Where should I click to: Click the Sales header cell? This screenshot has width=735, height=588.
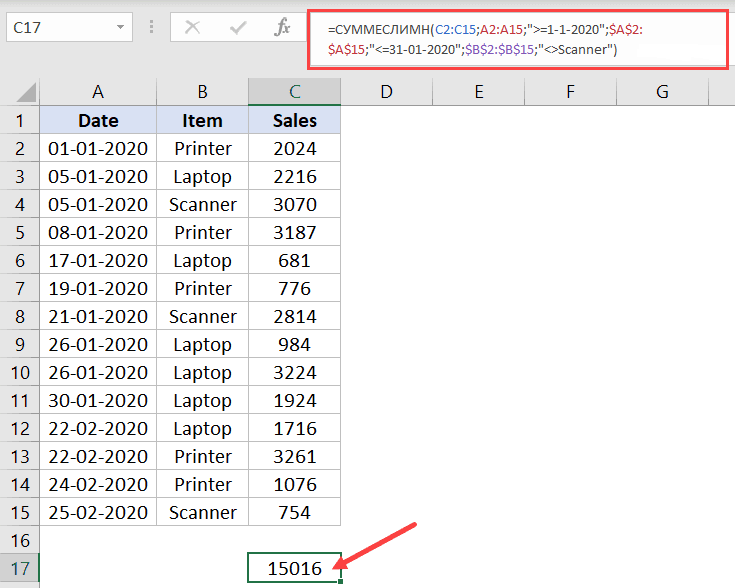tap(294, 121)
